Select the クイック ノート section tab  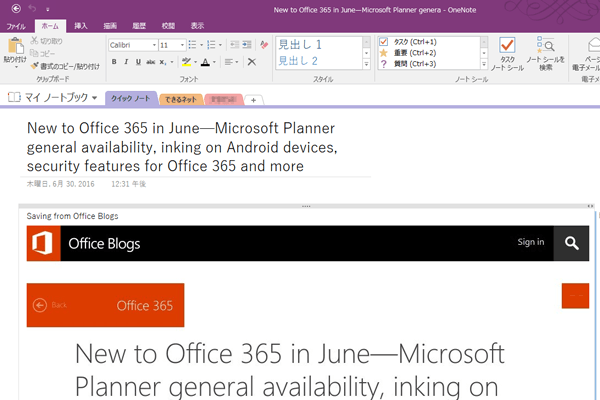[130, 98]
